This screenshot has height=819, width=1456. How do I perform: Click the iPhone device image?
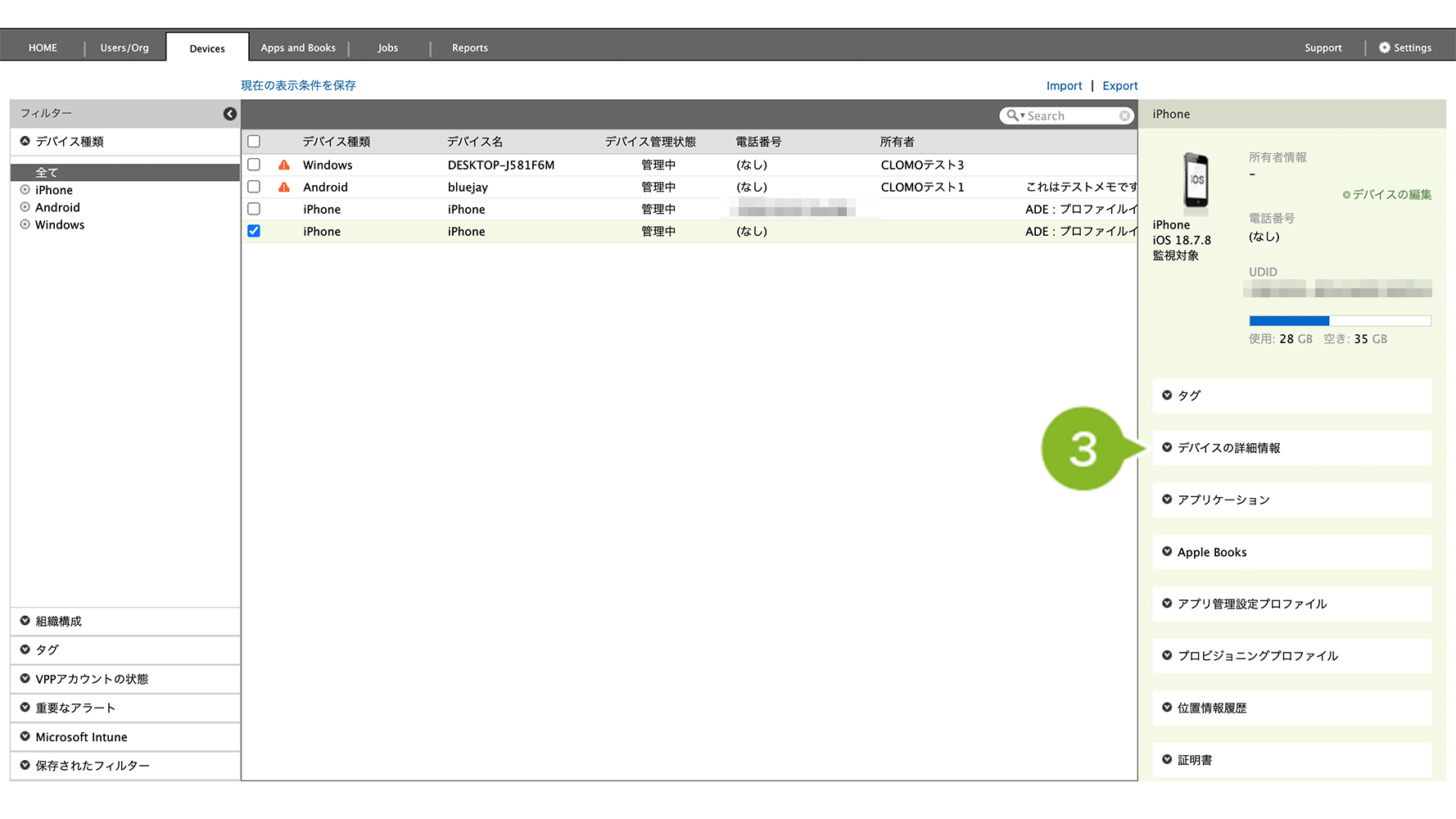pos(1196,180)
